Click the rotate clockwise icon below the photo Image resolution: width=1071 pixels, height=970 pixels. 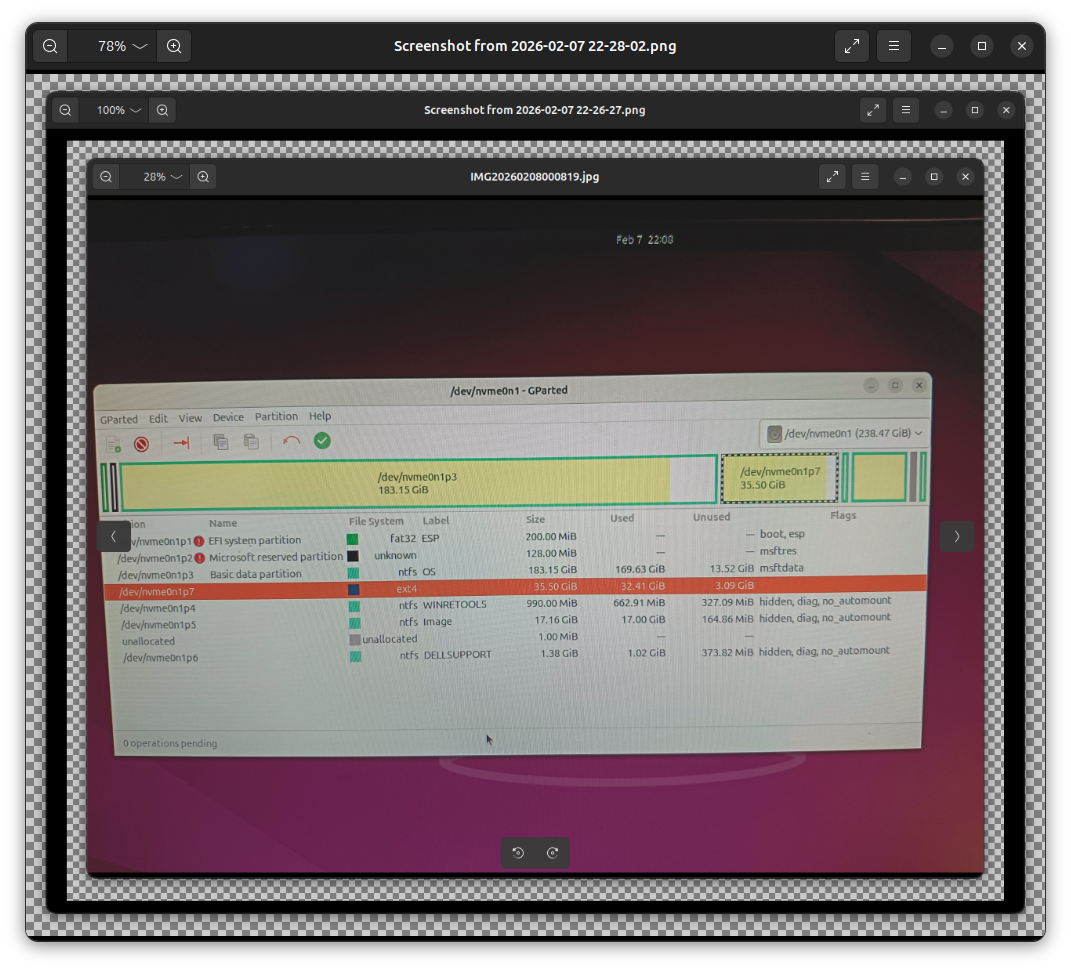point(552,853)
